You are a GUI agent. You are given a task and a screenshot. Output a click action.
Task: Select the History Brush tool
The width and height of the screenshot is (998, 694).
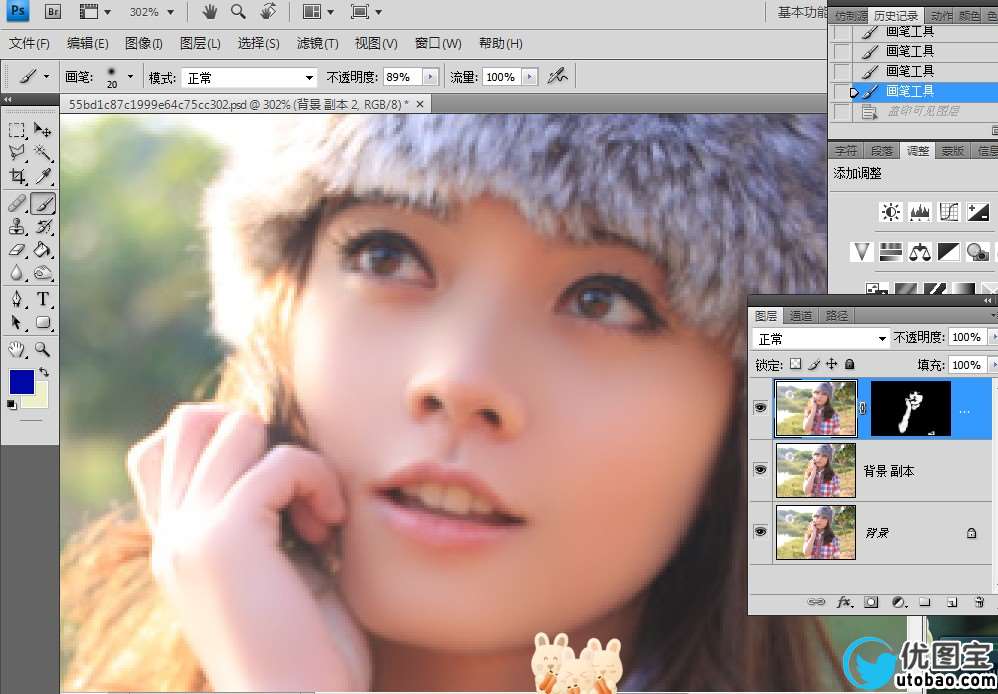[43, 227]
